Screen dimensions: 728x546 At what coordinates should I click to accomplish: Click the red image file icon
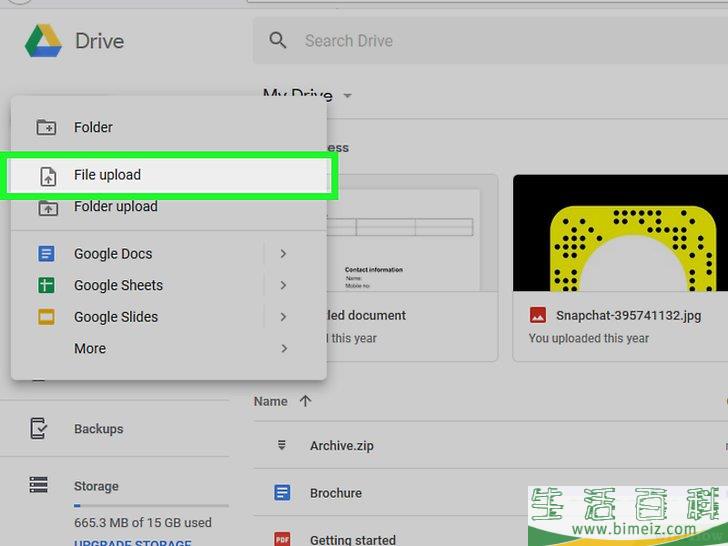[538, 315]
